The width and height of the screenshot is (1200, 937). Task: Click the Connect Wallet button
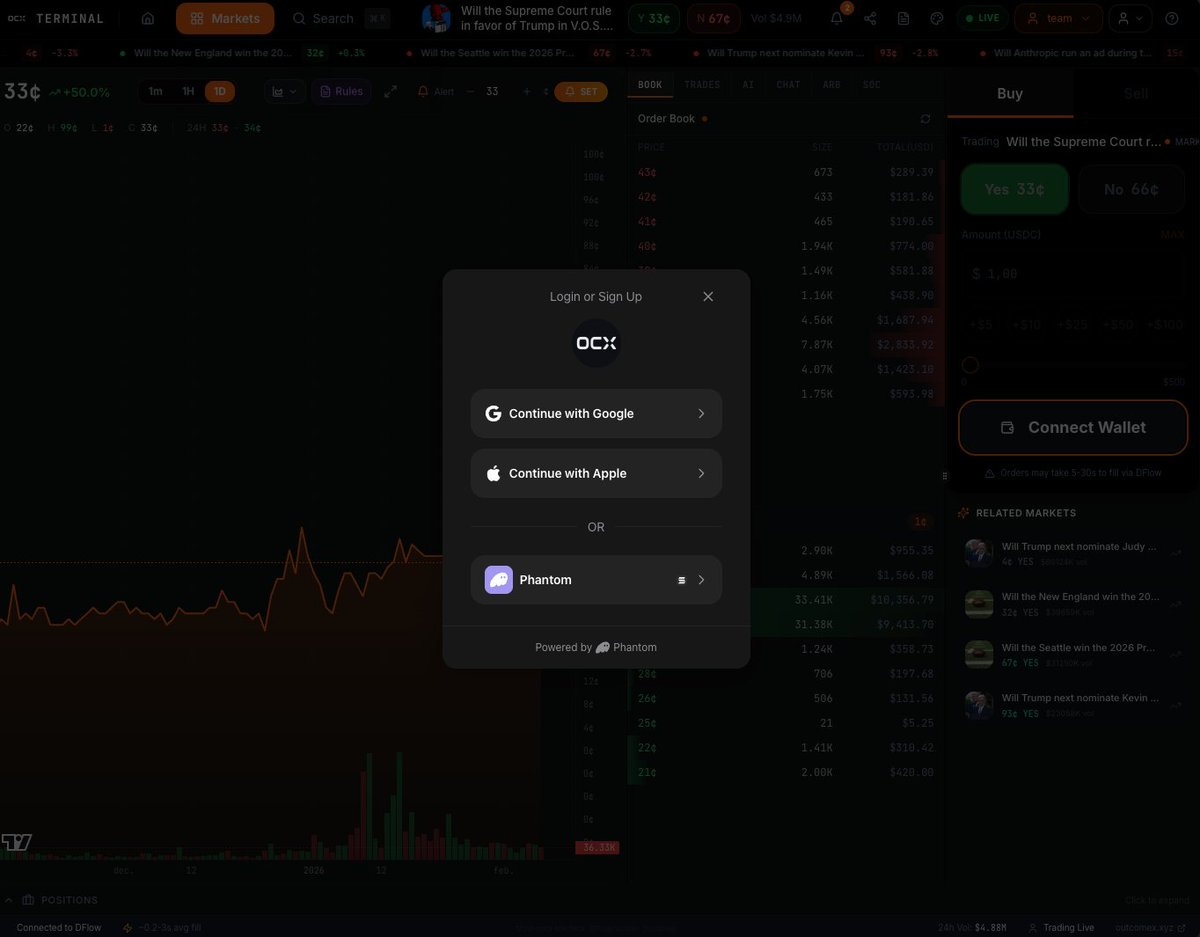pos(1073,427)
